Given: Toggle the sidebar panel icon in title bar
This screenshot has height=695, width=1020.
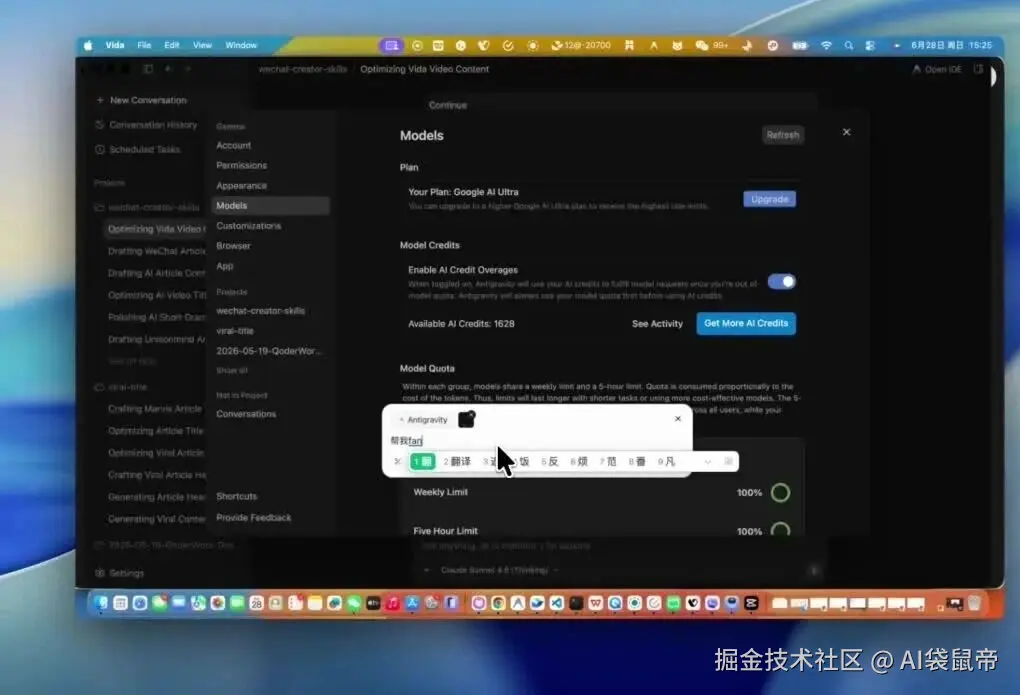Looking at the screenshot, I should [148, 68].
